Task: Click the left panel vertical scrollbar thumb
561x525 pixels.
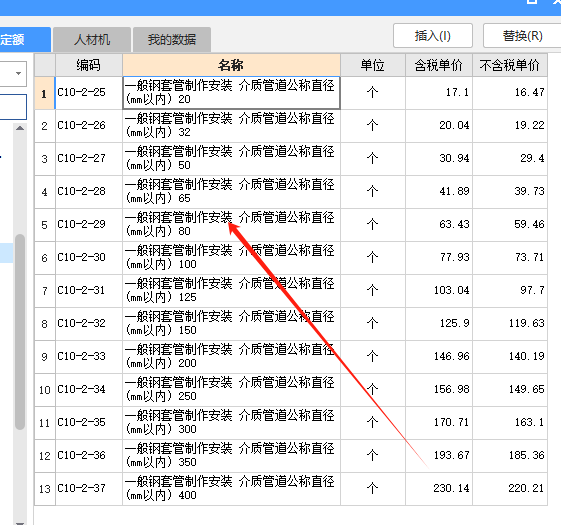Action: [20, 332]
